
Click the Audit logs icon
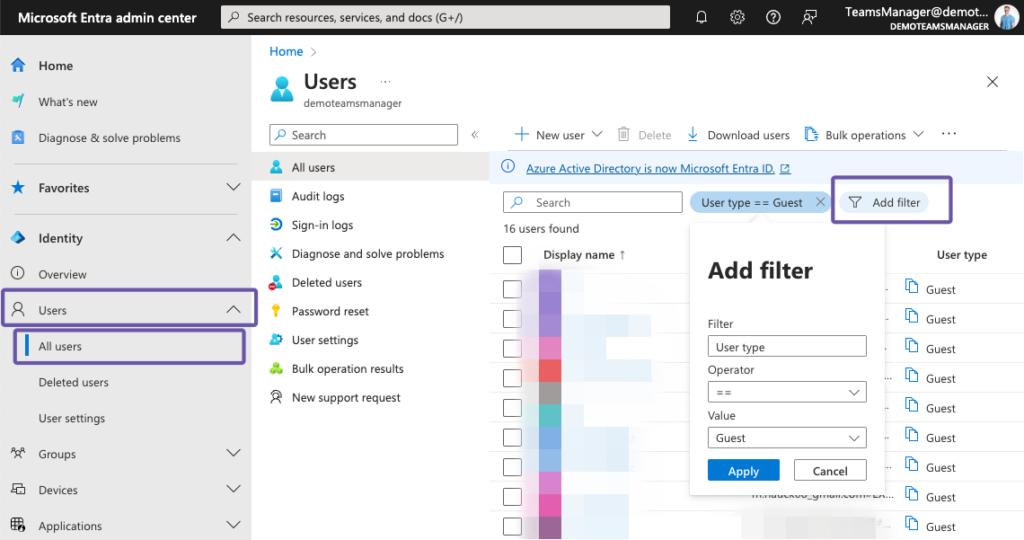click(276, 196)
